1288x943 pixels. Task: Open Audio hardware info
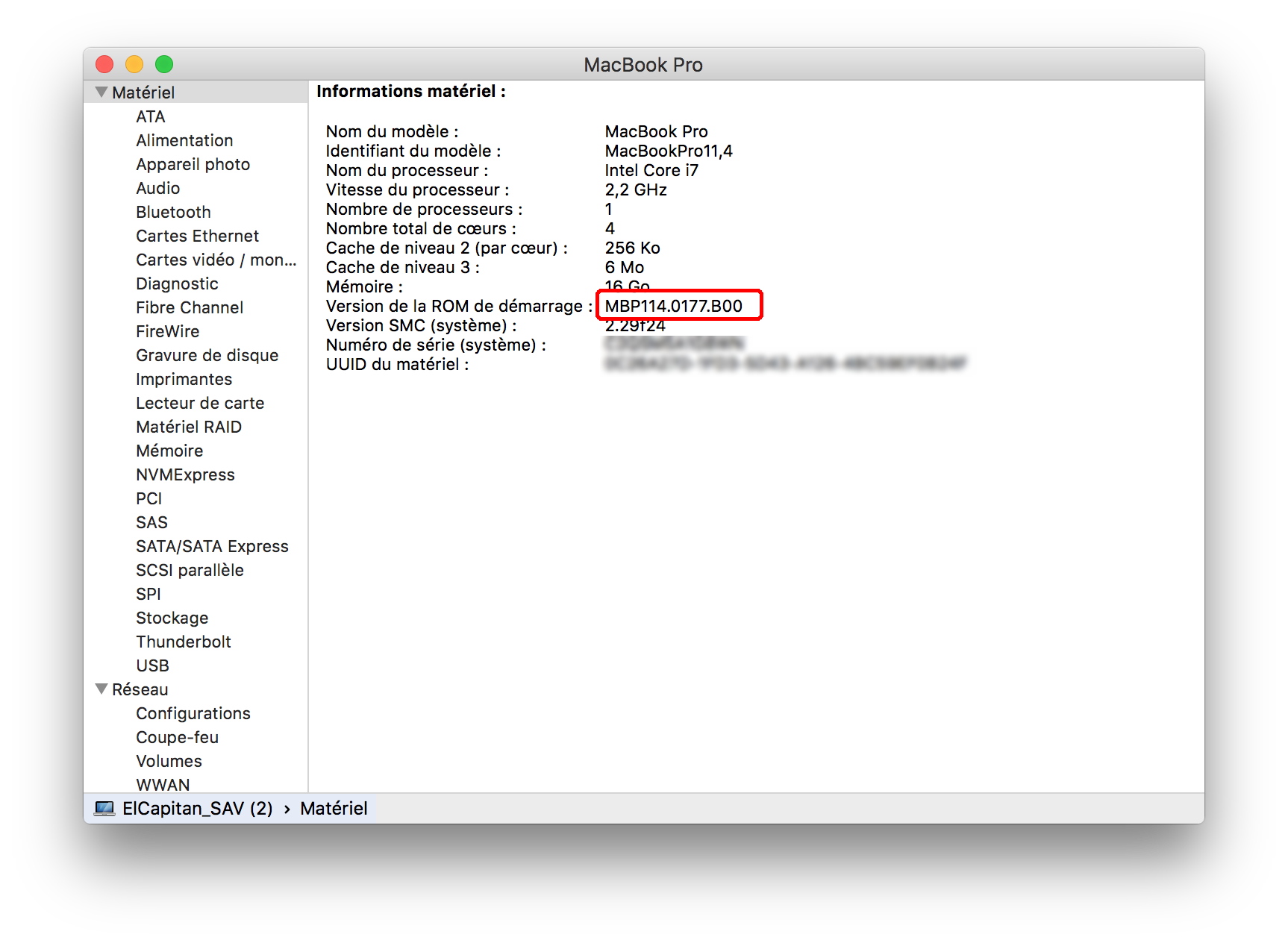[x=157, y=188]
